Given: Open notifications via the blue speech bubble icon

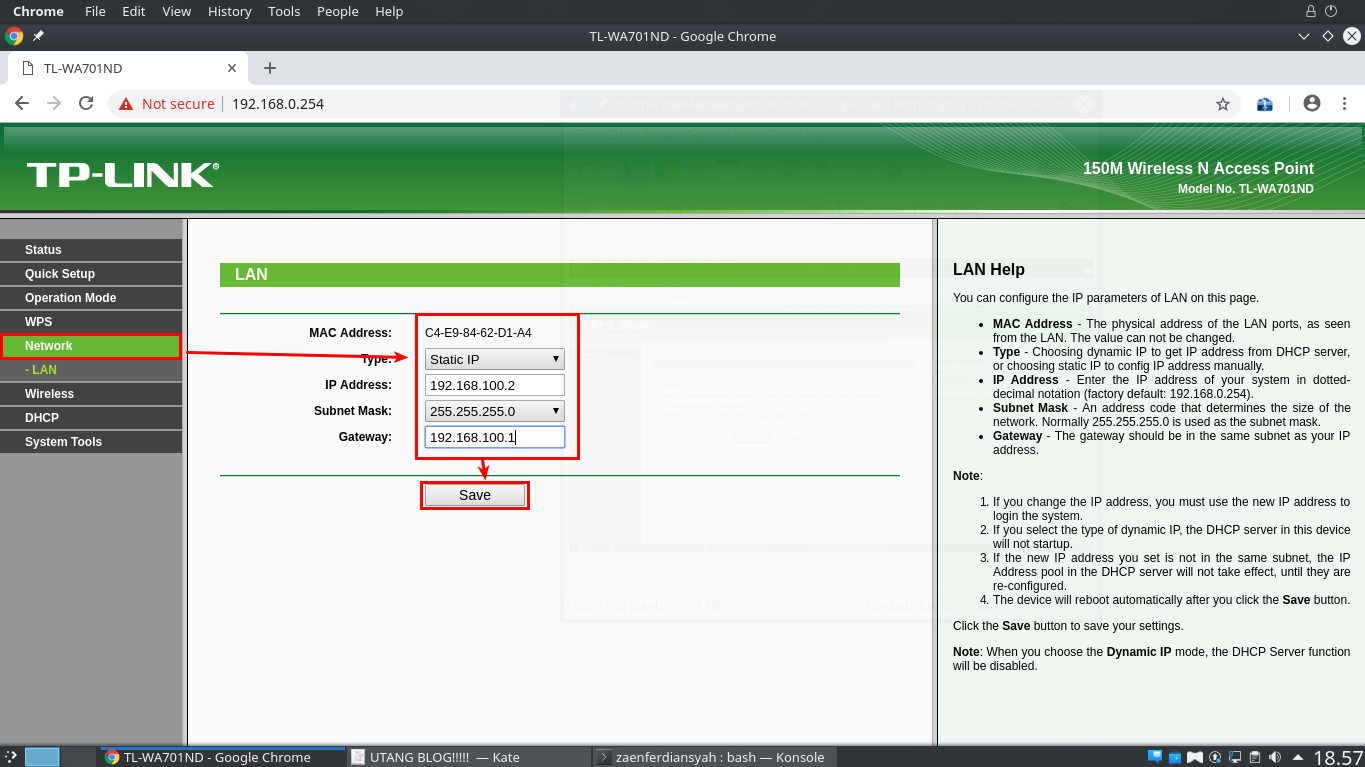Looking at the screenshot, I should [1155, 756].
